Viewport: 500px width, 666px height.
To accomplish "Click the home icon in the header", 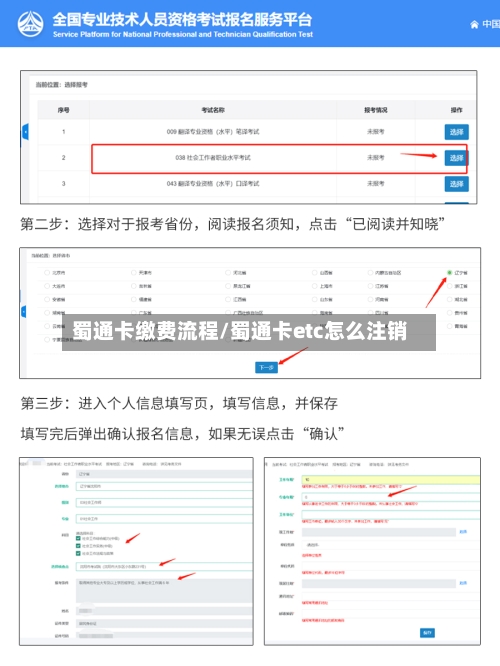I will coord(475,25).
